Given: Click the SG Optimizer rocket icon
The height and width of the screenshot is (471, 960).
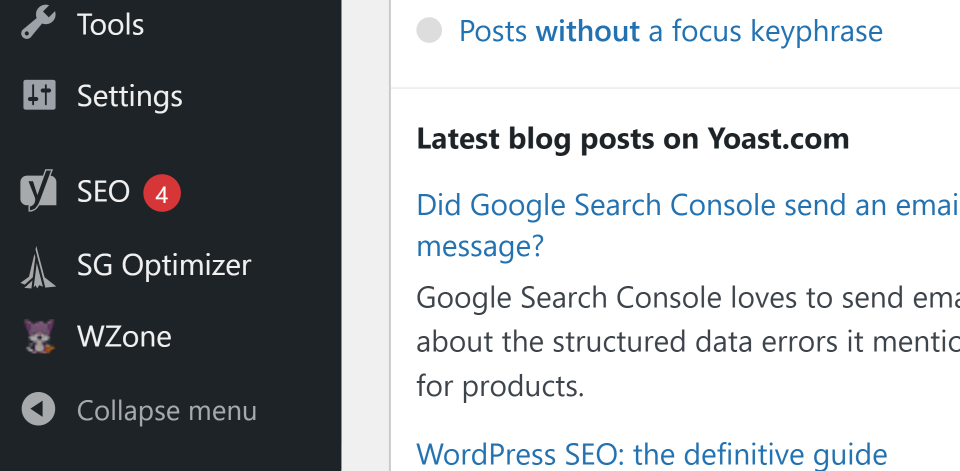Looking at the screenshot, I should coord(39,268).
